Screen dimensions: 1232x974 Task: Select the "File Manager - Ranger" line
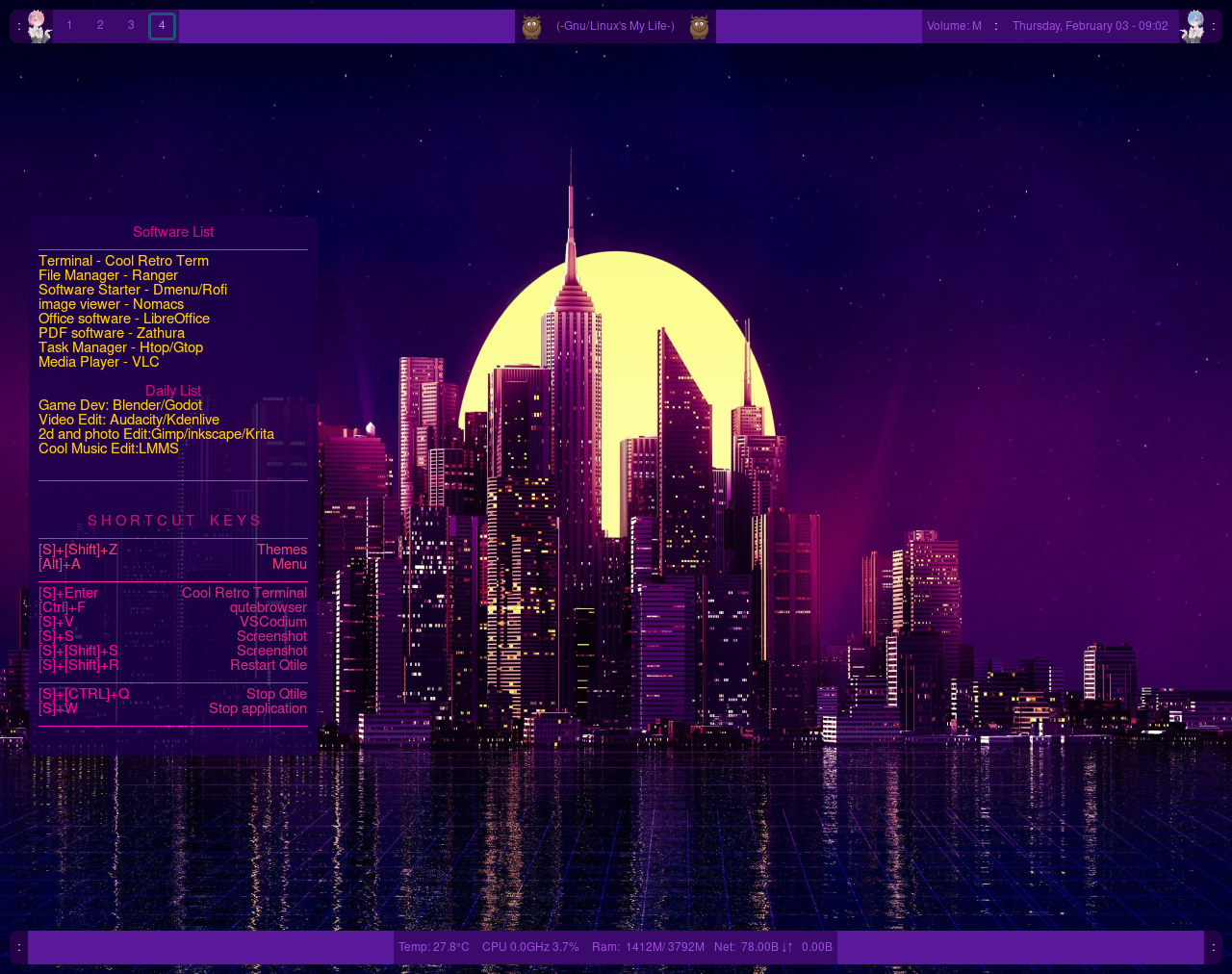108,275
